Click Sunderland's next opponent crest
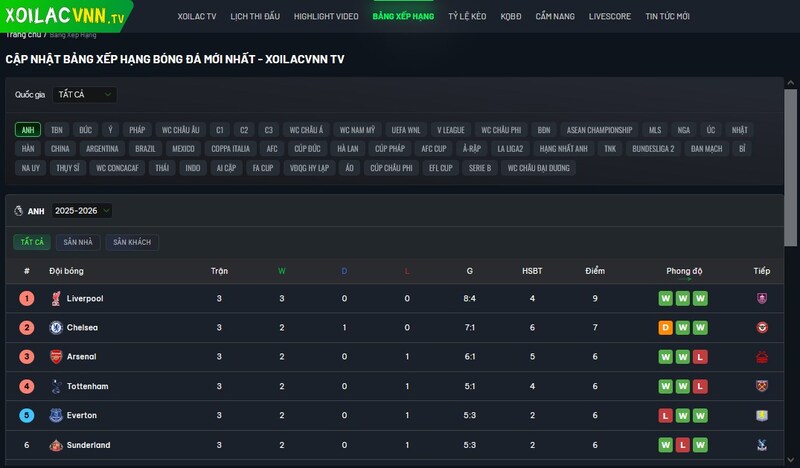The height and width of the screenshot is (468, 800). pos(762,445)
